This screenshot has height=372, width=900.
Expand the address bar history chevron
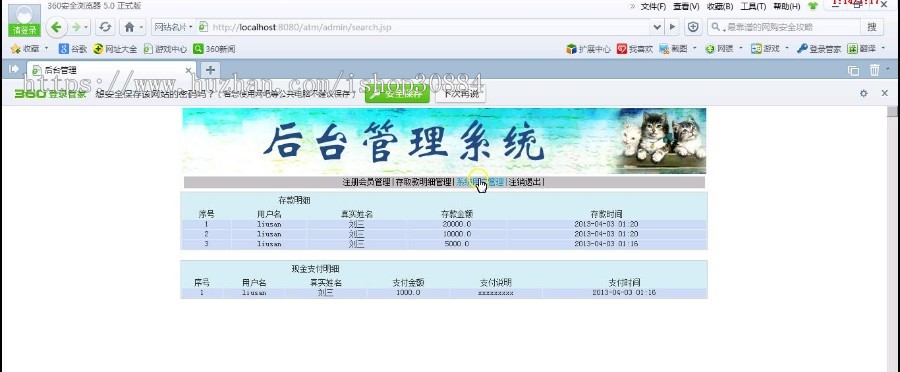657,27
